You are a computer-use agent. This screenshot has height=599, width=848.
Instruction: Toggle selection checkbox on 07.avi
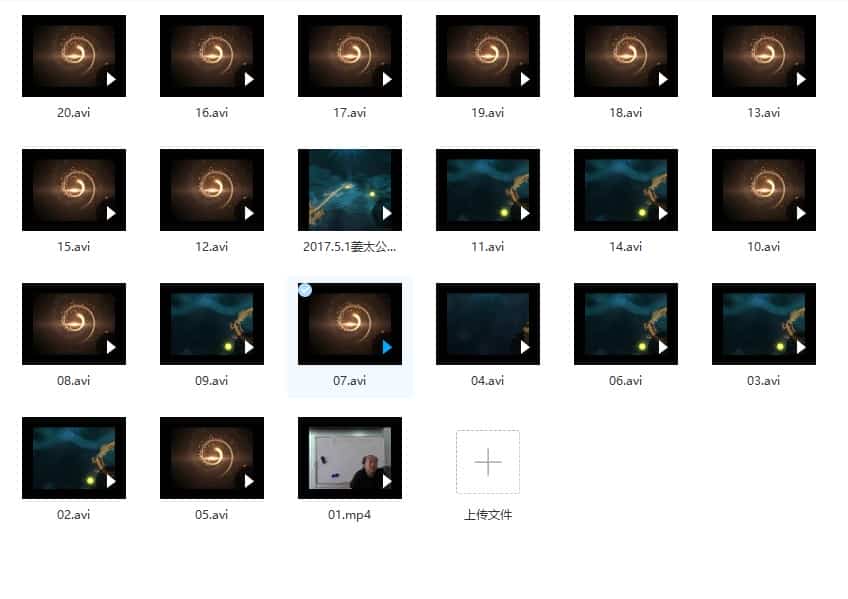305,290
